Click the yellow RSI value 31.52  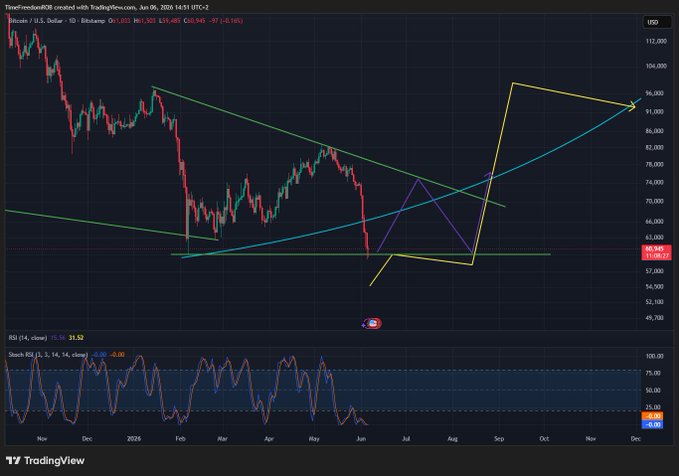[76, 337]
